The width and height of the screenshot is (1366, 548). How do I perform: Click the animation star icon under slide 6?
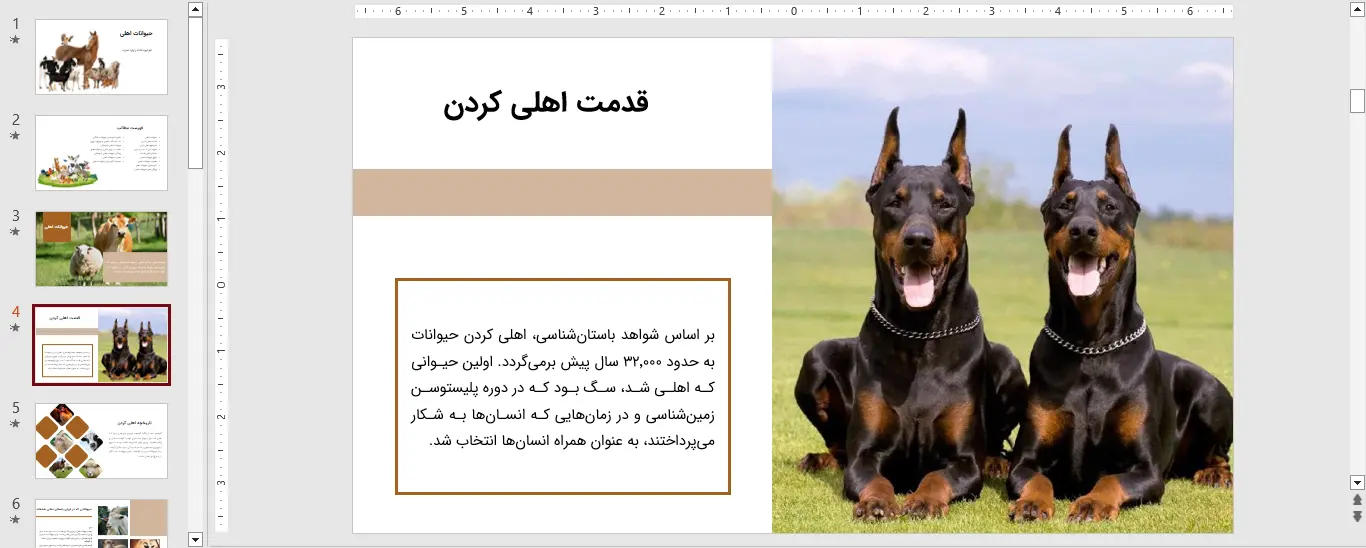click(15, 520)
